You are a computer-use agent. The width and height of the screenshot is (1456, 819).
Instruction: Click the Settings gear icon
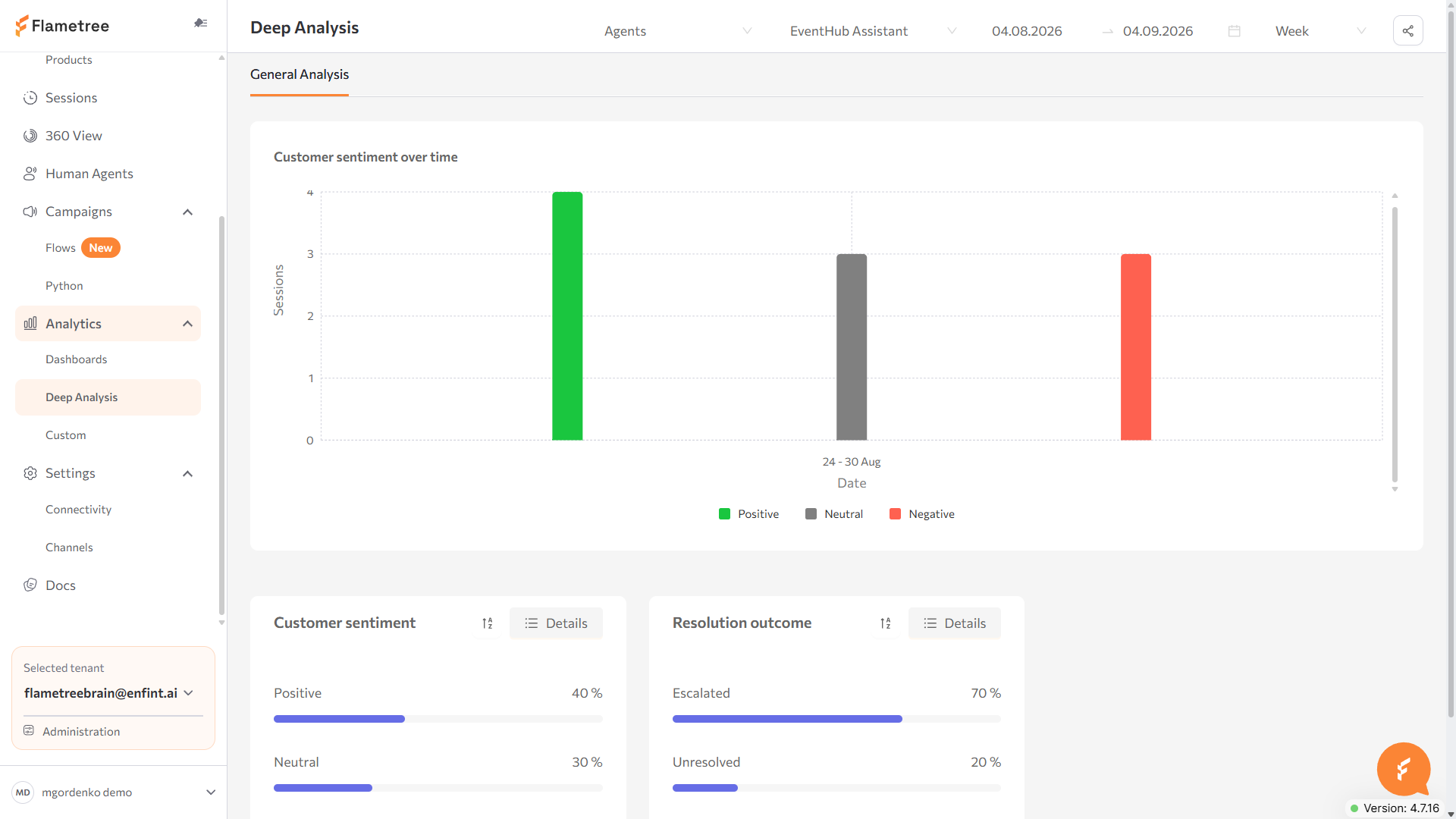(x=30, y=473)
